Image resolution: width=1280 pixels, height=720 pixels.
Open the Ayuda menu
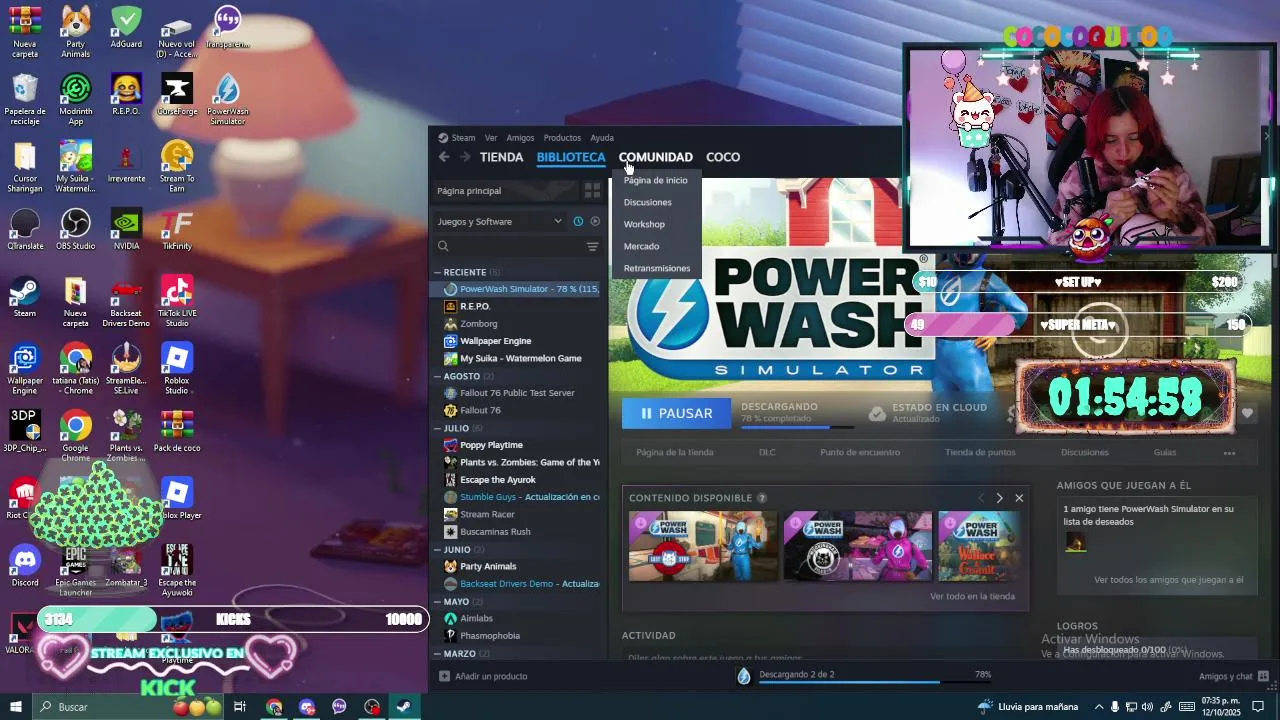pos(602,138)
